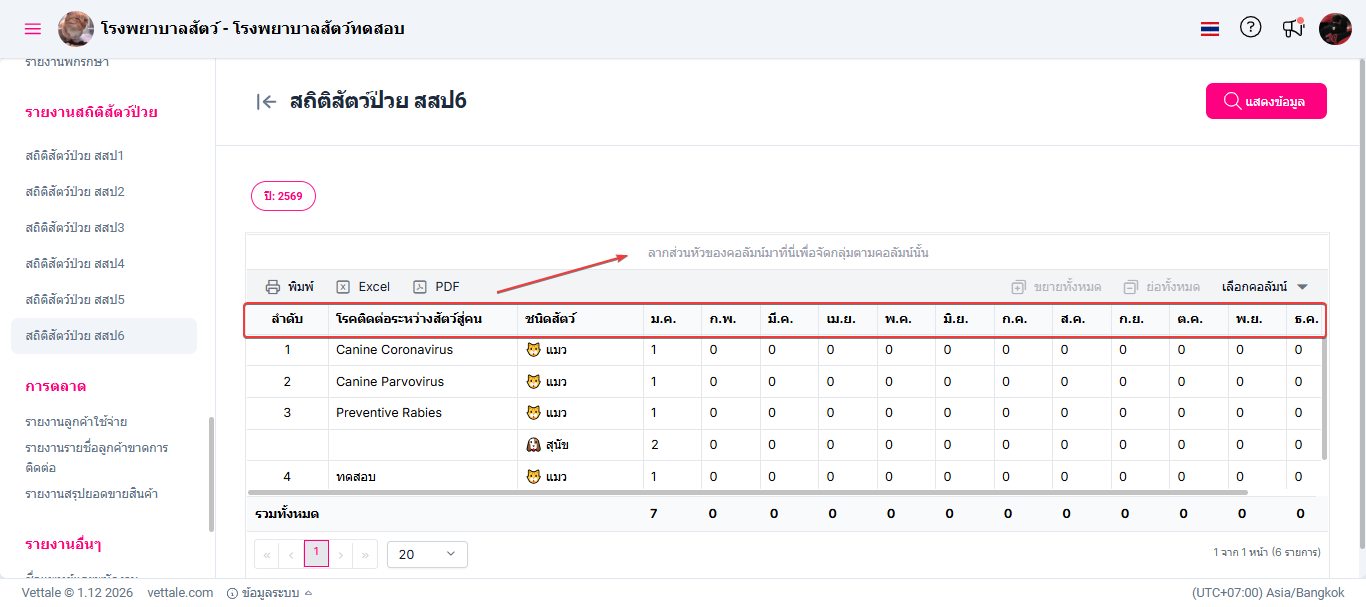Sort by ลำดับ column header
This screenshot has height=607, width=1366.
287,319
